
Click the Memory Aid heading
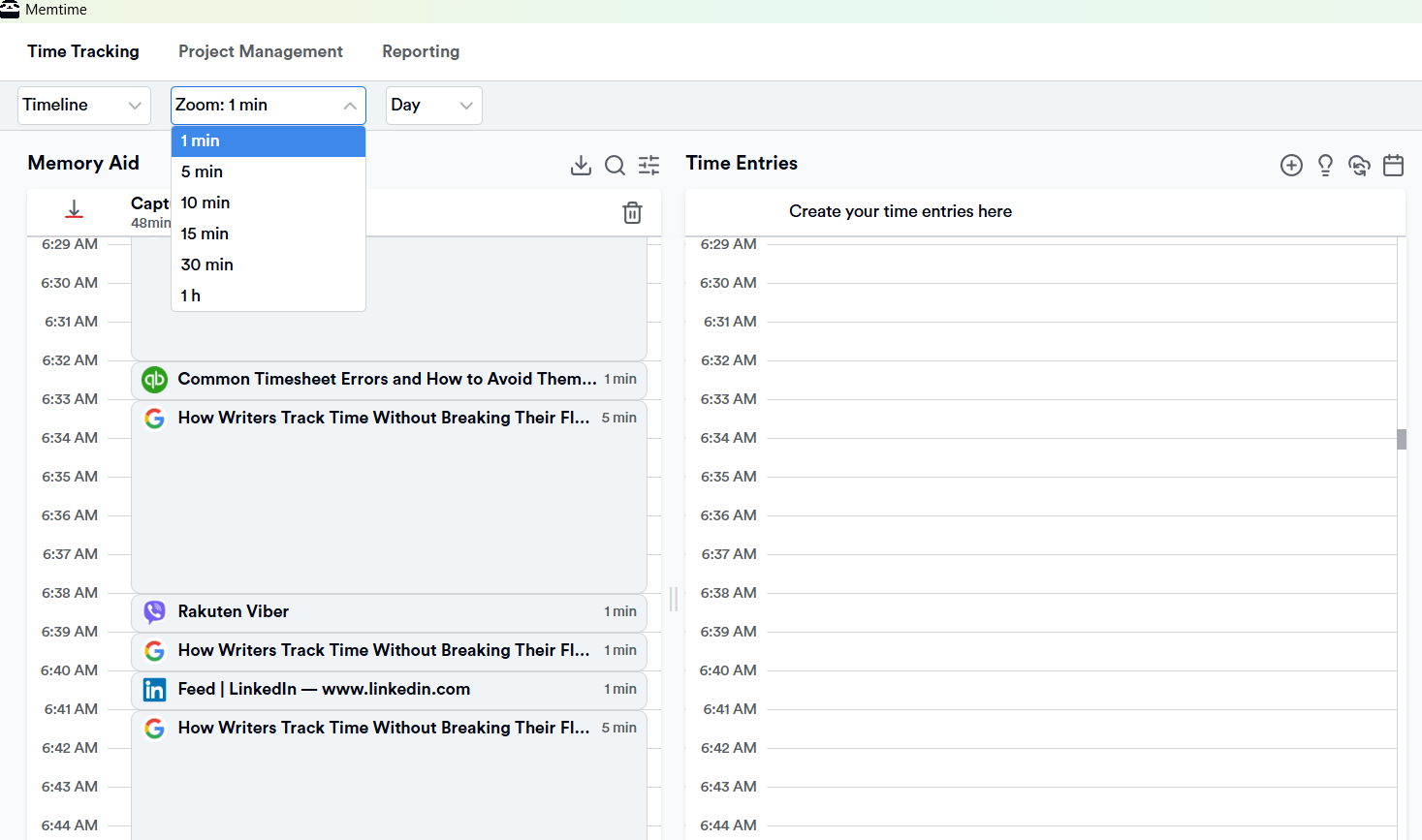pos(83,163)
